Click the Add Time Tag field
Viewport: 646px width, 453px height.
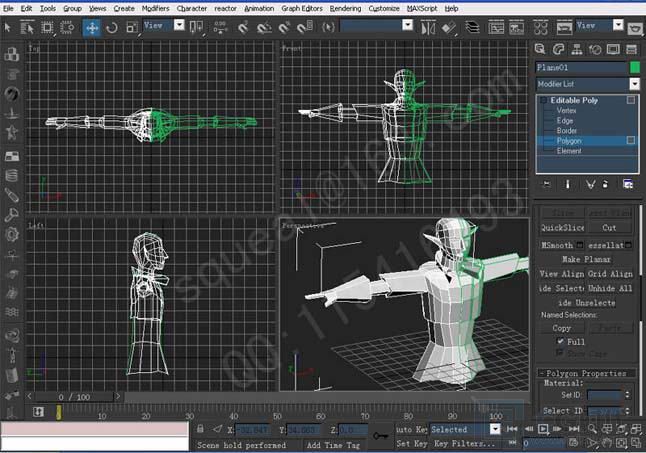(x=333, y=445)
